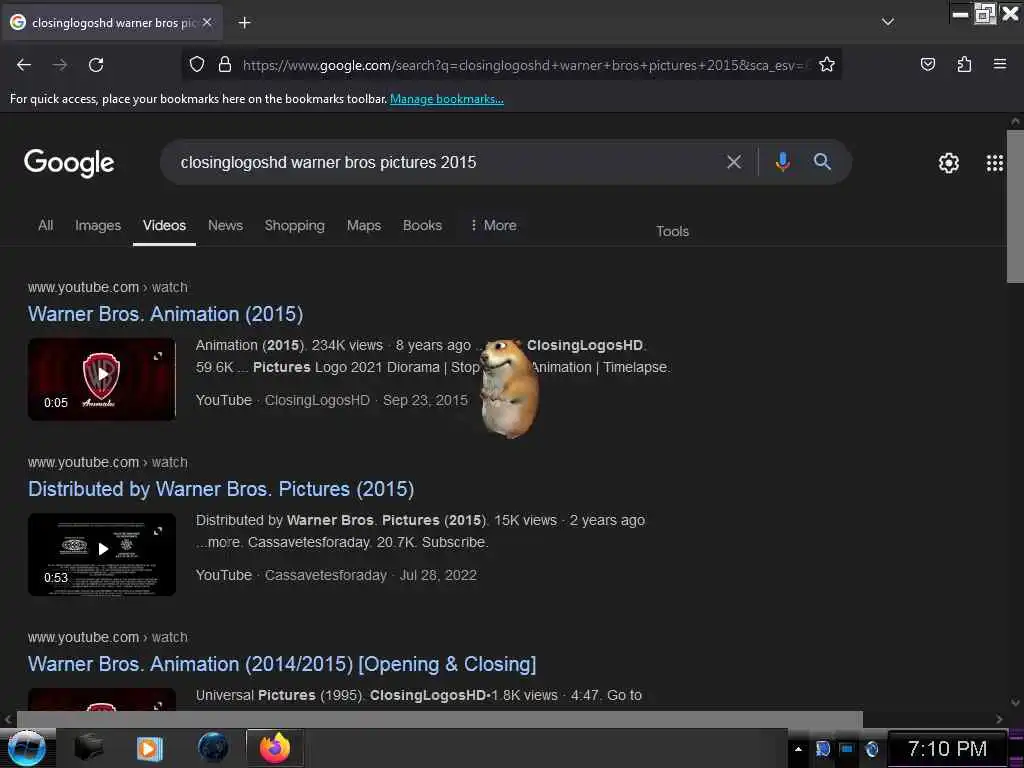Open Google quick settings gear

coord(948,163)
